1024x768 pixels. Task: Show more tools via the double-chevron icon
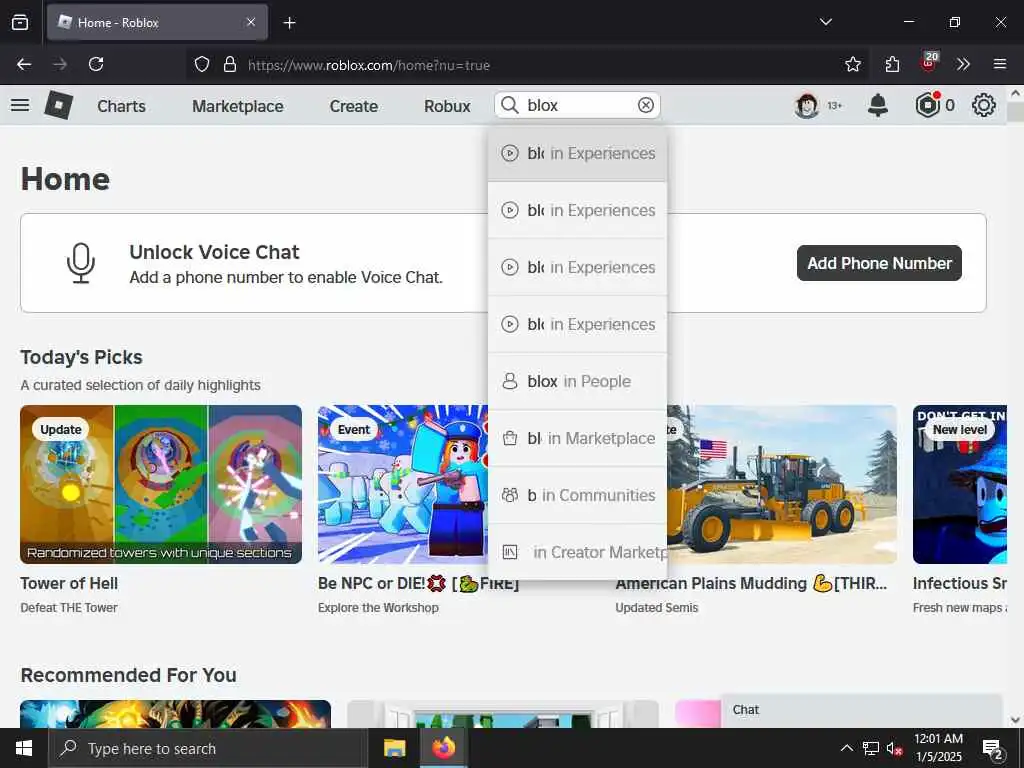tap(963, 64)
